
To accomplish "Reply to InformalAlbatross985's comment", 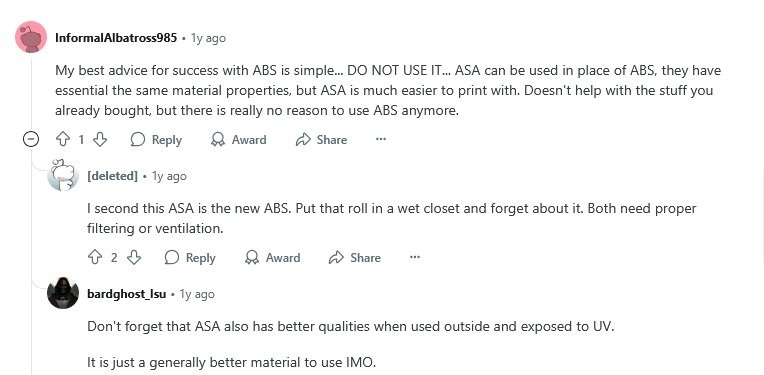I will click(x=156, y=140).
